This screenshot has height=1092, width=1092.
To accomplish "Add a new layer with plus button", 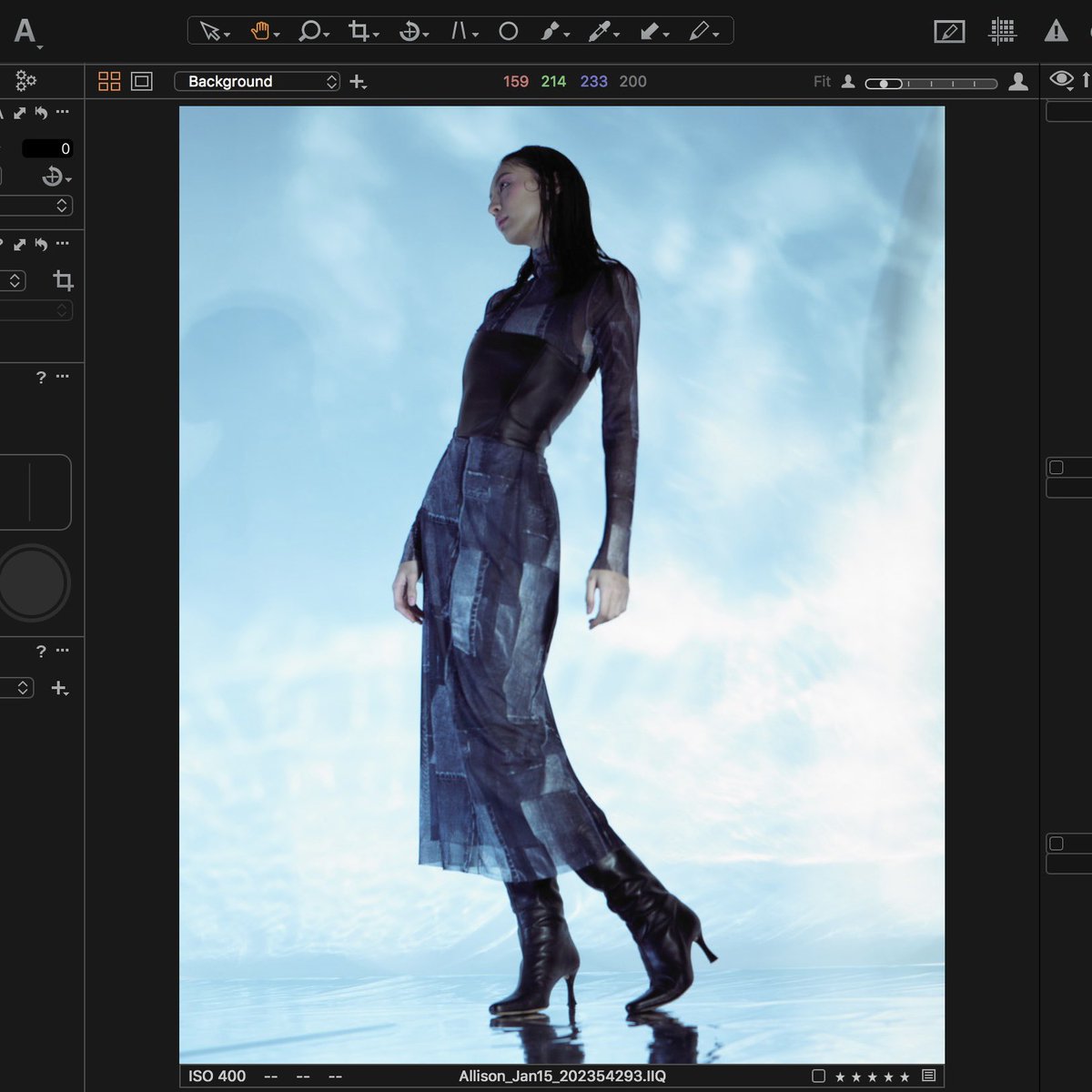I will pos(358,82).
